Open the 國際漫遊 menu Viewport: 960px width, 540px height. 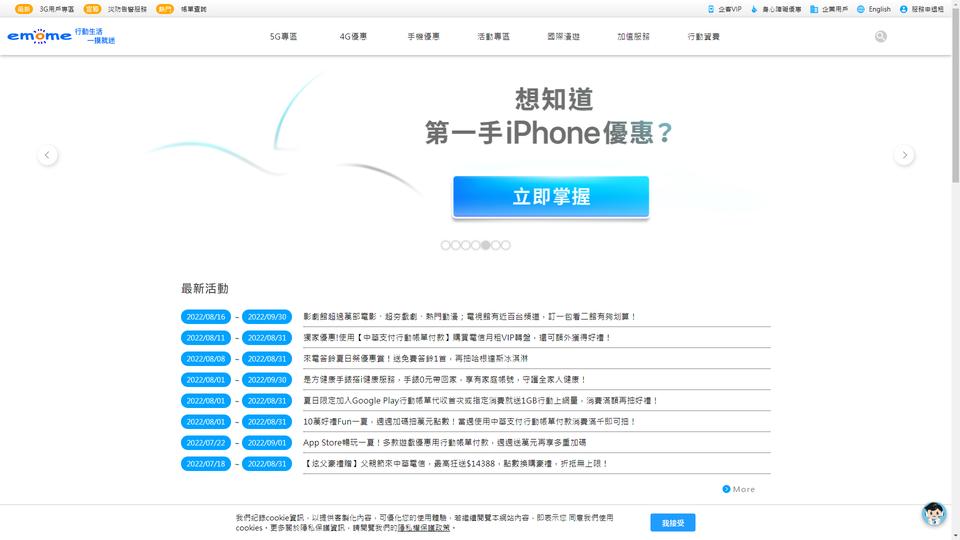(563, 37)
